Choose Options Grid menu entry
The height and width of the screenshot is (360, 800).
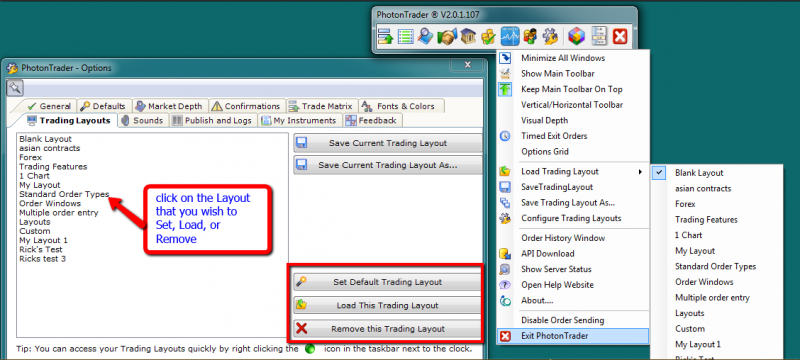[573, 151]
